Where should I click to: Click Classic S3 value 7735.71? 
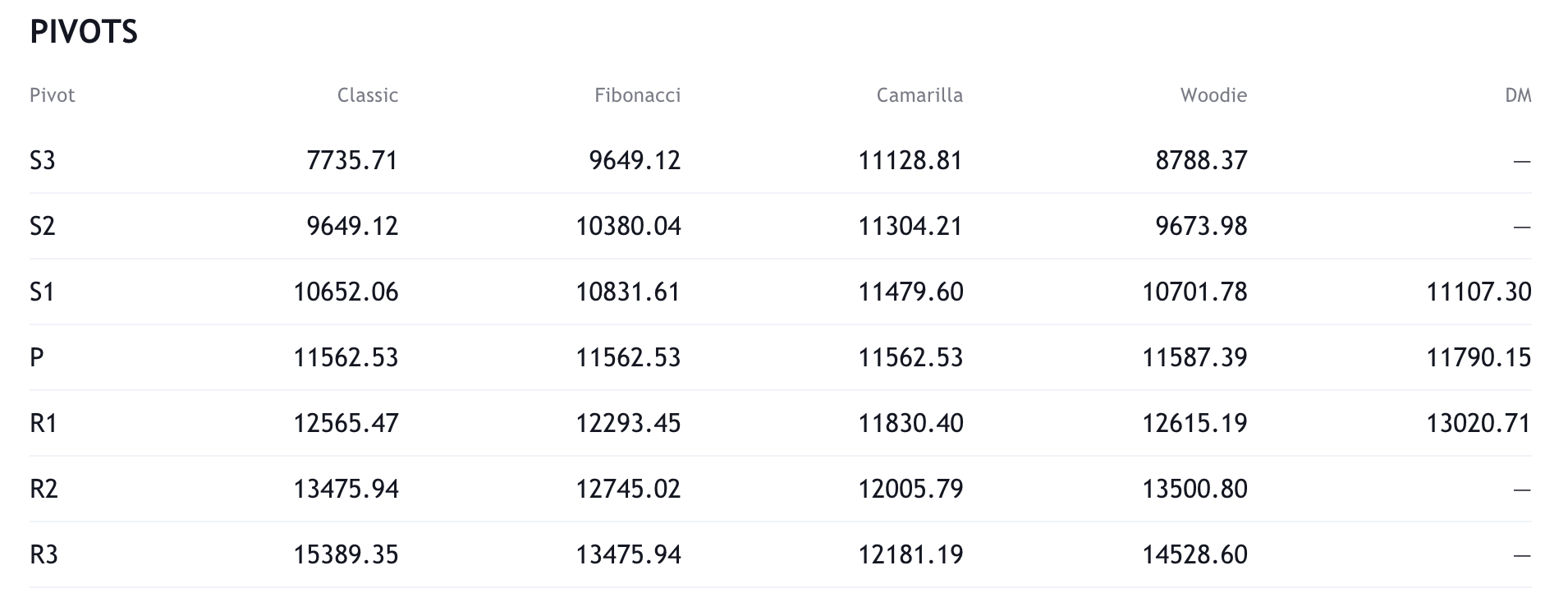352,160
